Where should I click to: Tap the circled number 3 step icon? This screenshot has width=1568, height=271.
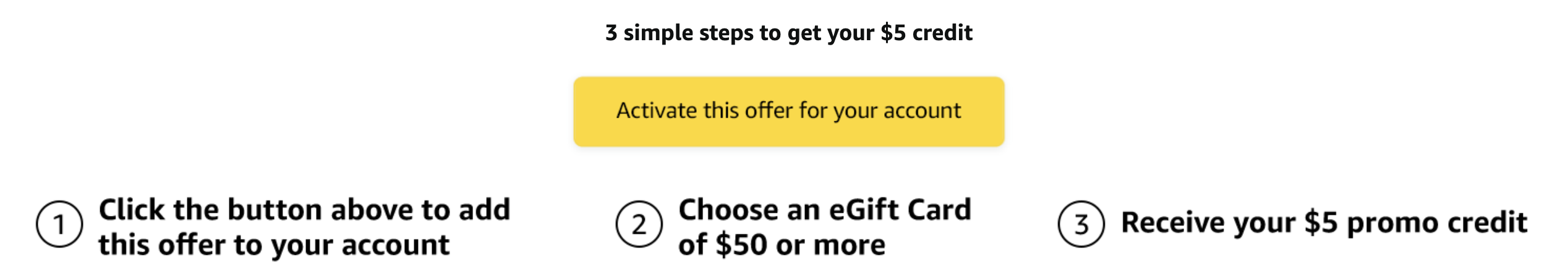pyautogui.click(x=1081, y=224)
